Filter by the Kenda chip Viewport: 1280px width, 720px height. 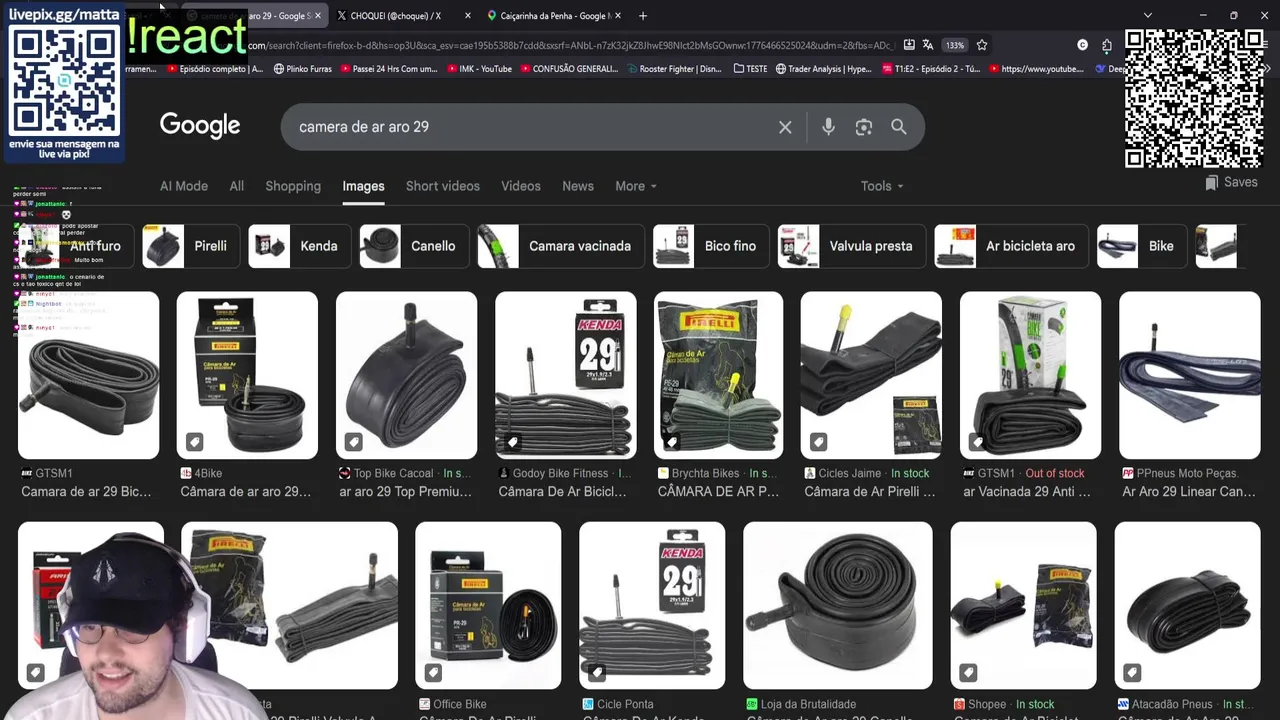click(299, 246)
